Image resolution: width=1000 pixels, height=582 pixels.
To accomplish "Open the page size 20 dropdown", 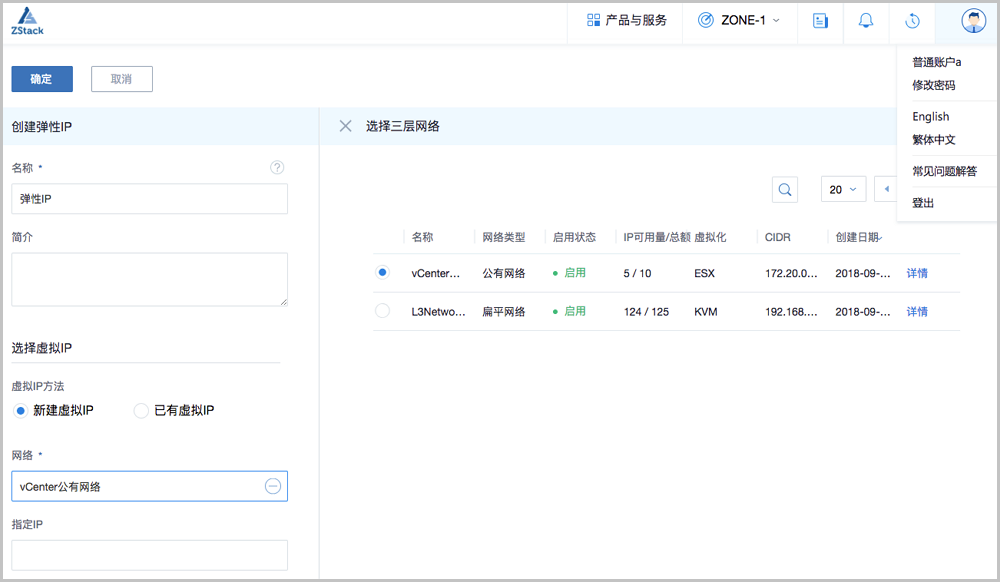I will 843,189.
